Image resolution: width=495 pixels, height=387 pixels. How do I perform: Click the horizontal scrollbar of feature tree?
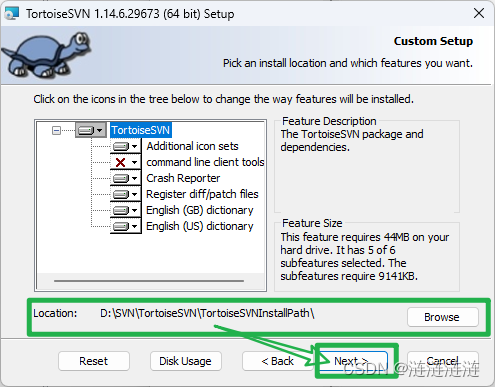149,281
